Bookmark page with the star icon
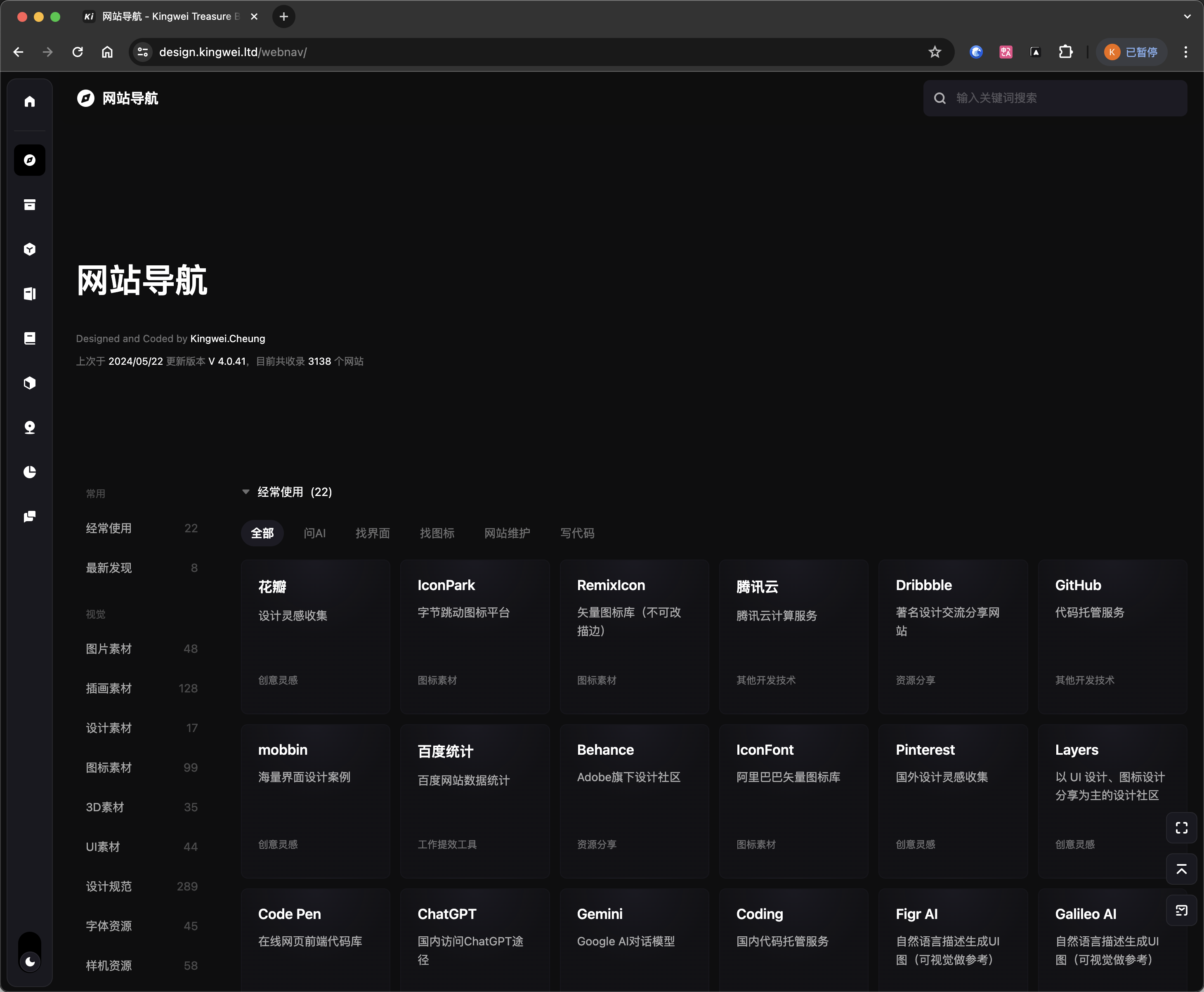The height and width of the screenshot is (992, 1204). click(x=935, y=52)
